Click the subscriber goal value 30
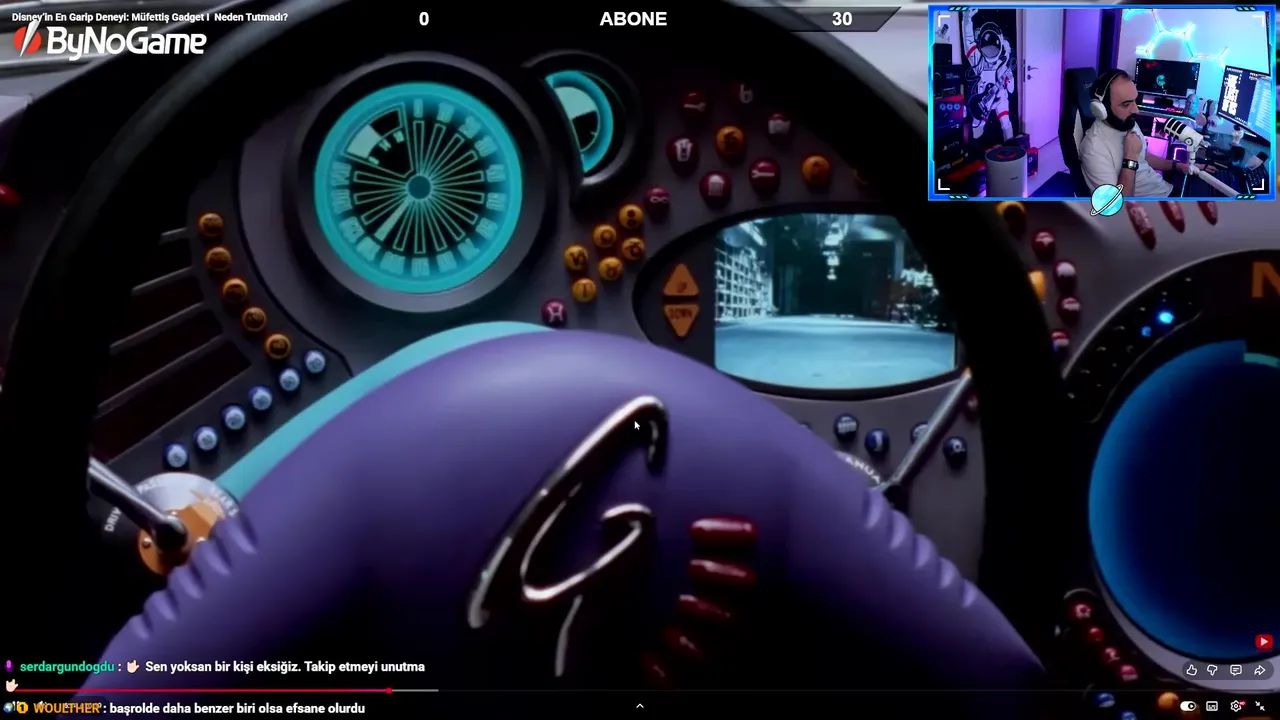 click(842, 19)
